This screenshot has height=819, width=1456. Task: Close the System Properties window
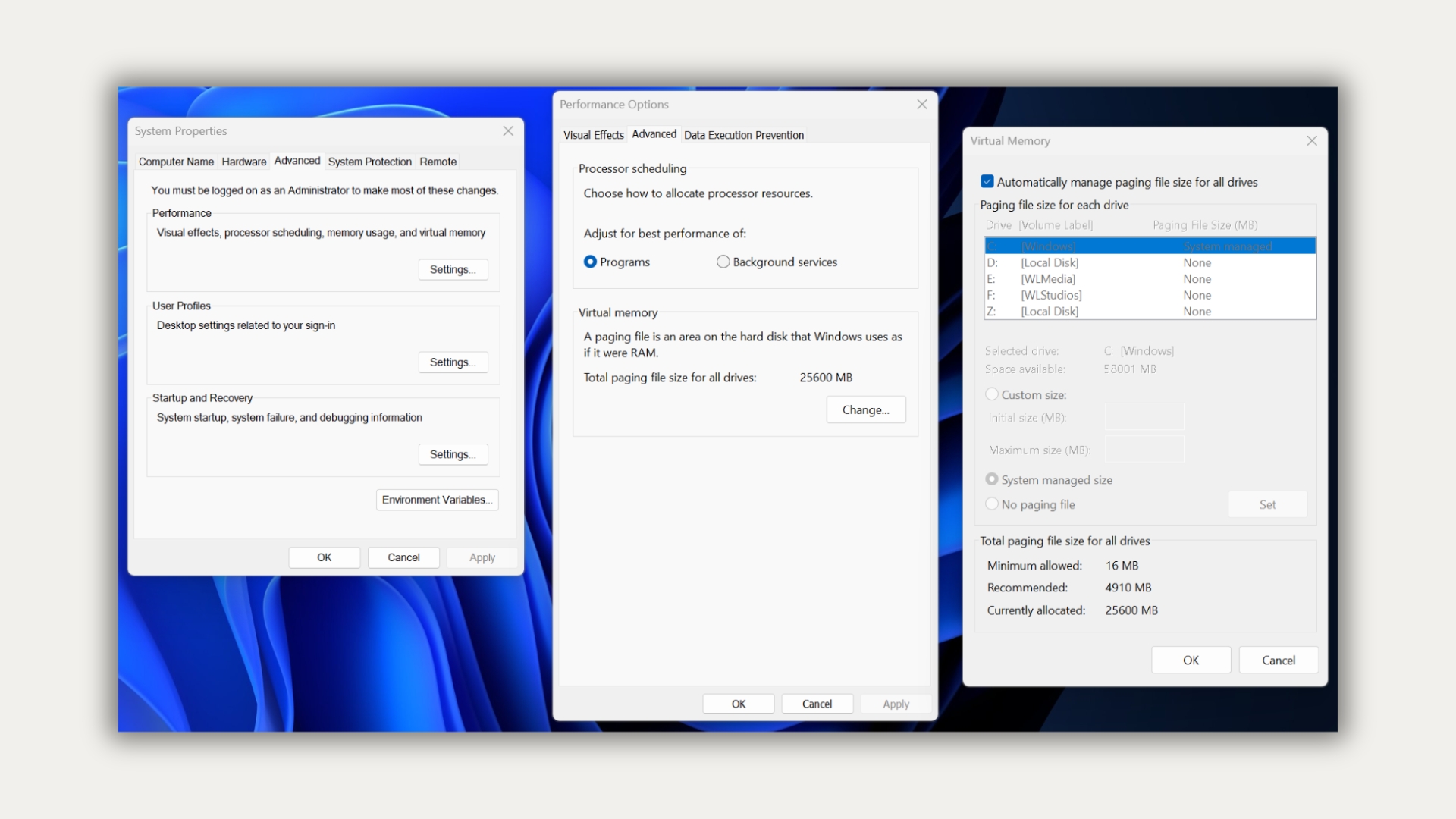coord(508,131)
